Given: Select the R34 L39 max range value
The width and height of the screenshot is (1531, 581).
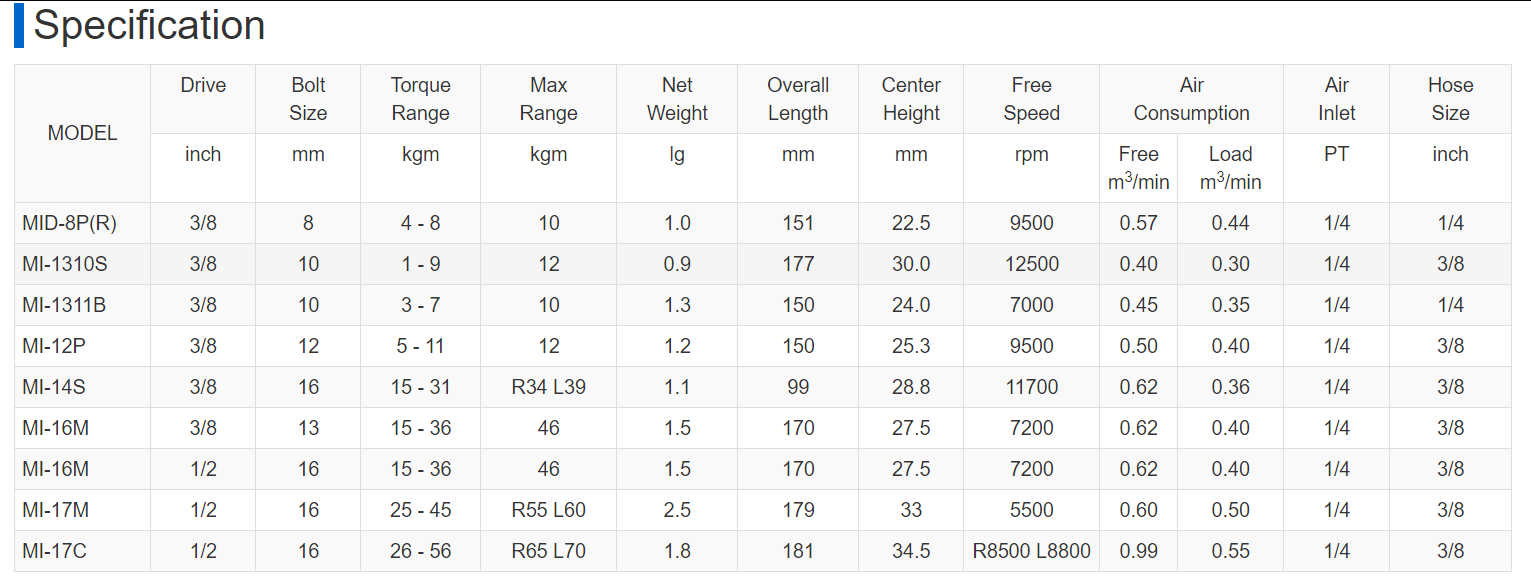Looking at the screenshot, I should pos(548,387).
